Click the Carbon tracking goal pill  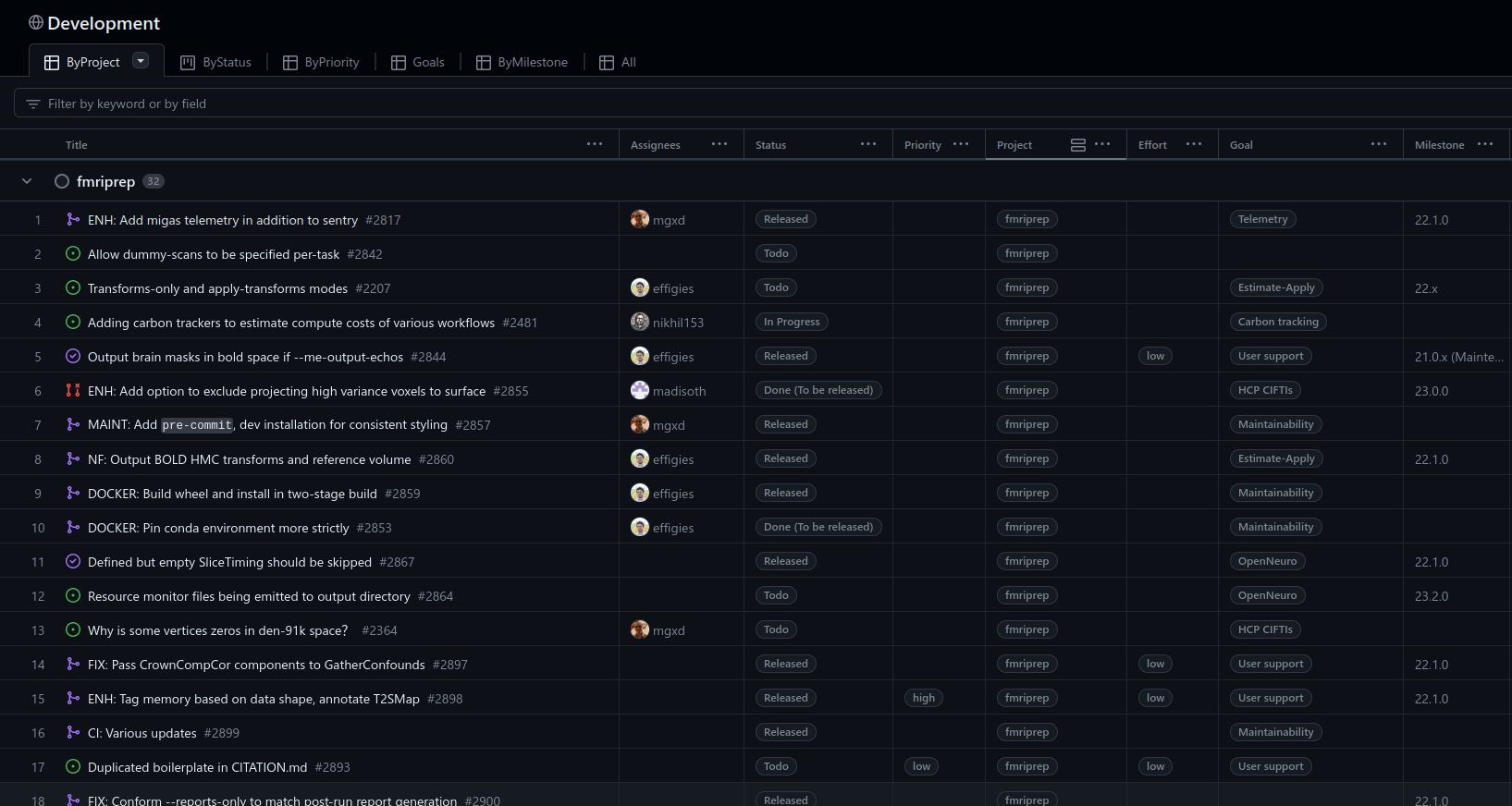pos(1278,322)
